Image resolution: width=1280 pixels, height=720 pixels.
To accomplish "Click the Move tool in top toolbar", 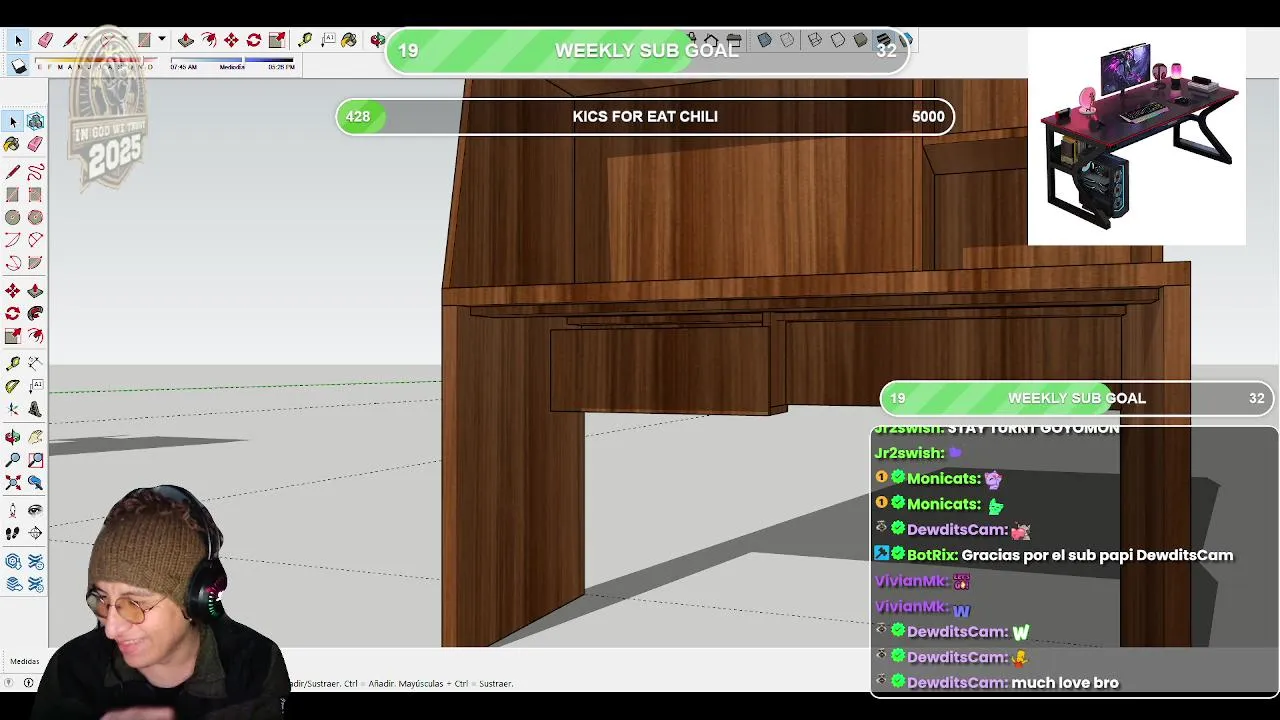I will click(231, 40).
